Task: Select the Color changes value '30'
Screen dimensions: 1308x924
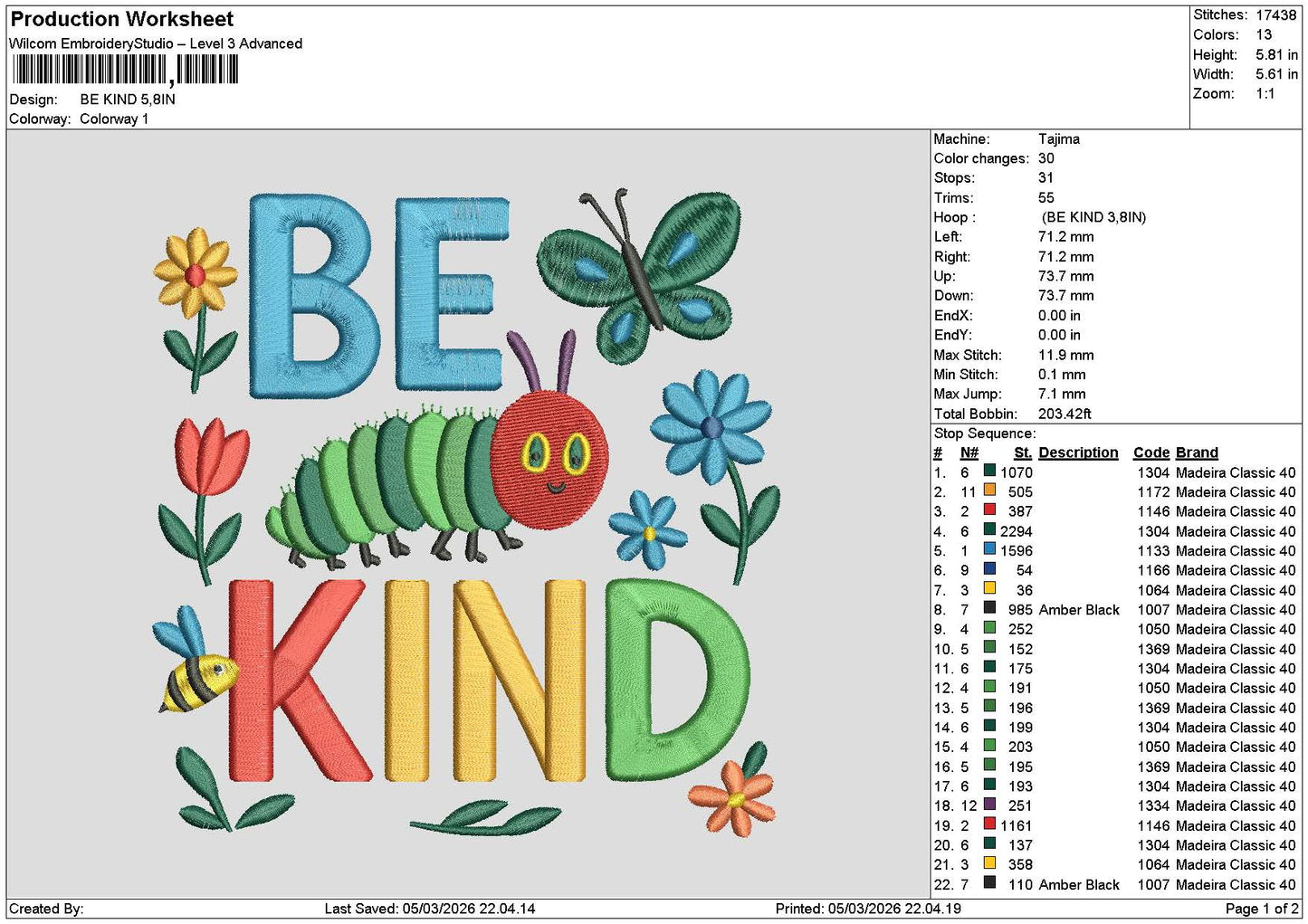Action: pos(1046,158)
